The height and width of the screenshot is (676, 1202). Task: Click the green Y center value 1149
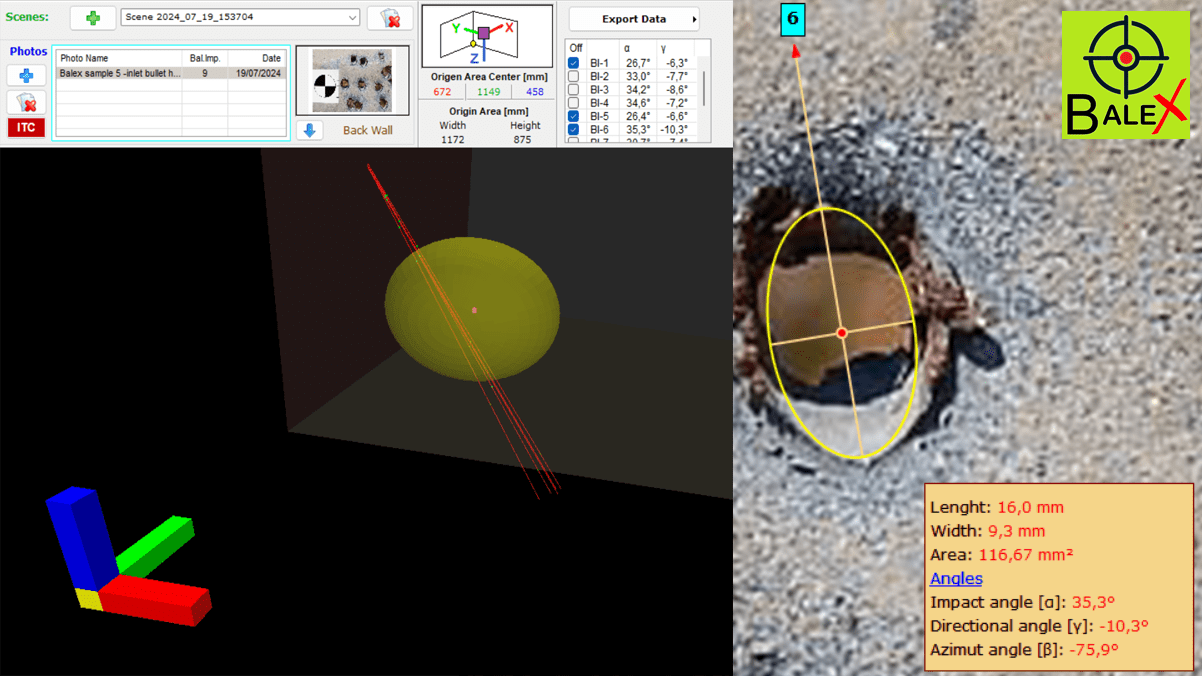coord(488,92)
